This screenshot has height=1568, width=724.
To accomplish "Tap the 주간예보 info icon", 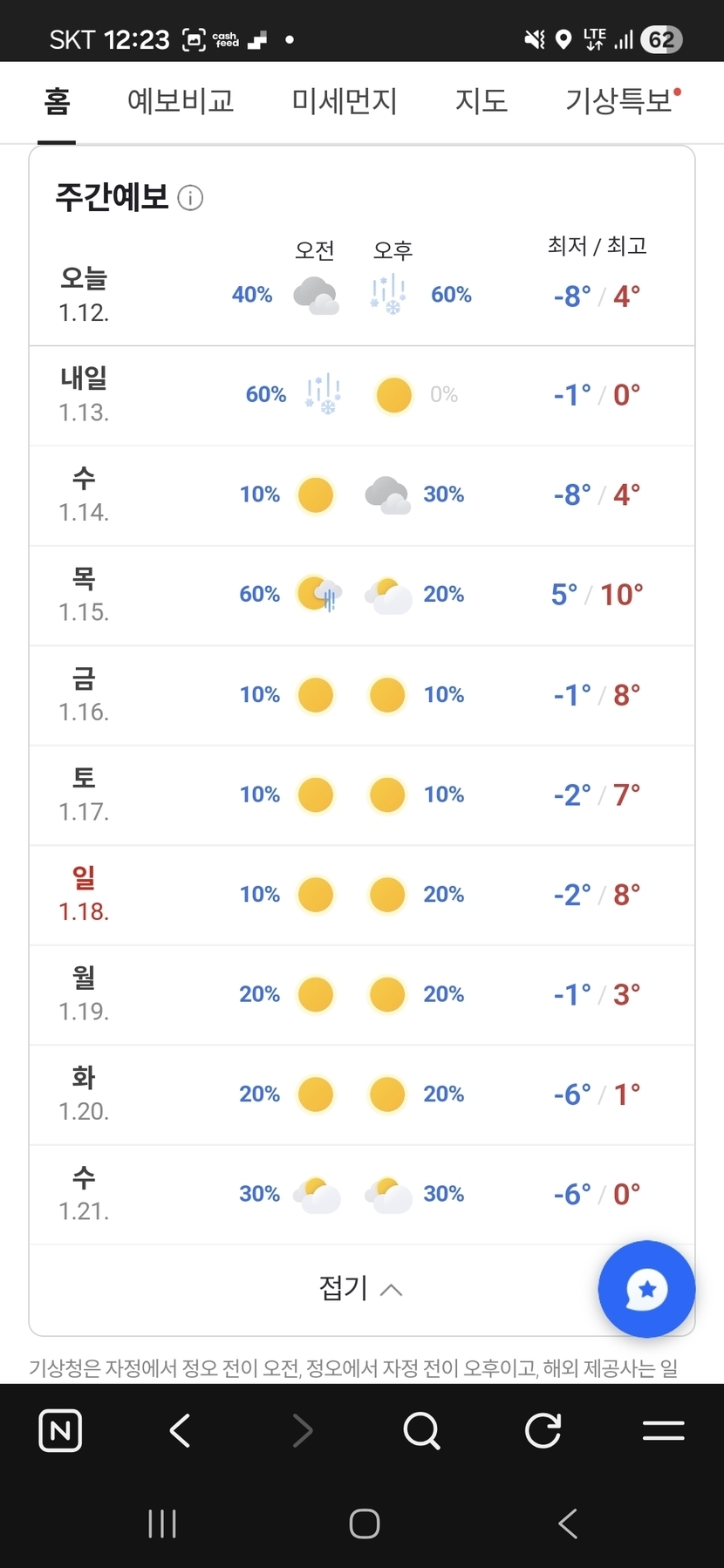I will [x=190, y=198].
